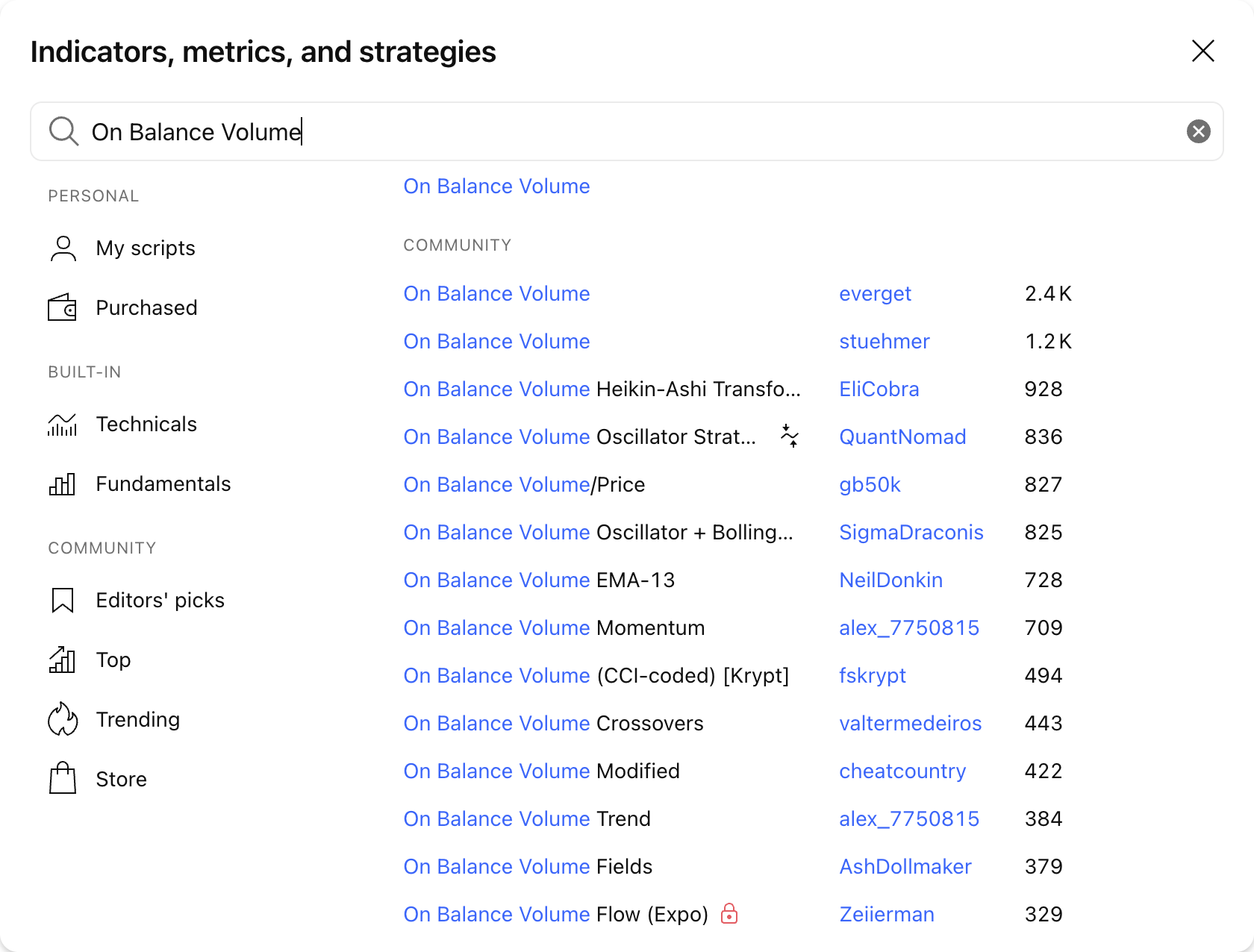Clear the search field with the X icon

coord(1198,131)
